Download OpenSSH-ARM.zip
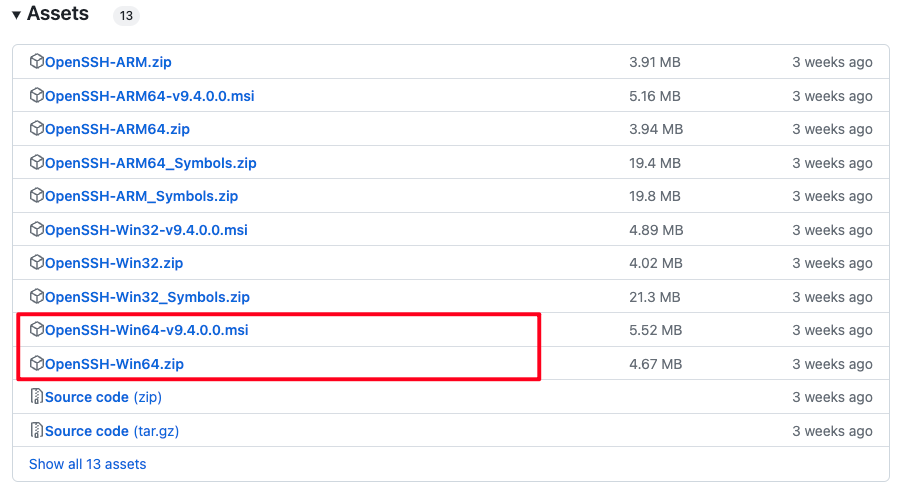Image resolution: width=897 pixels, height=486 pixels. click(108, 62)
